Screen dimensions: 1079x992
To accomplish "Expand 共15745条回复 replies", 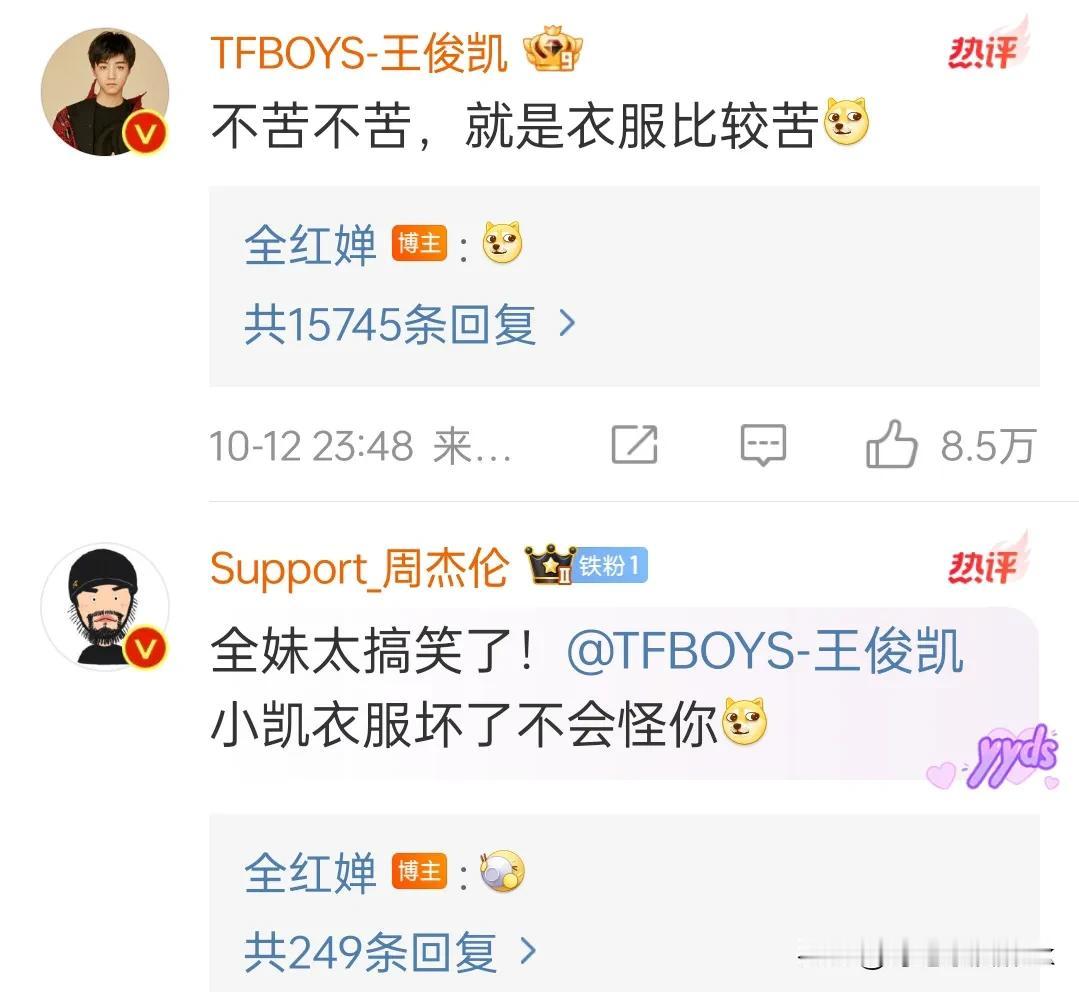I will (409, 324).
